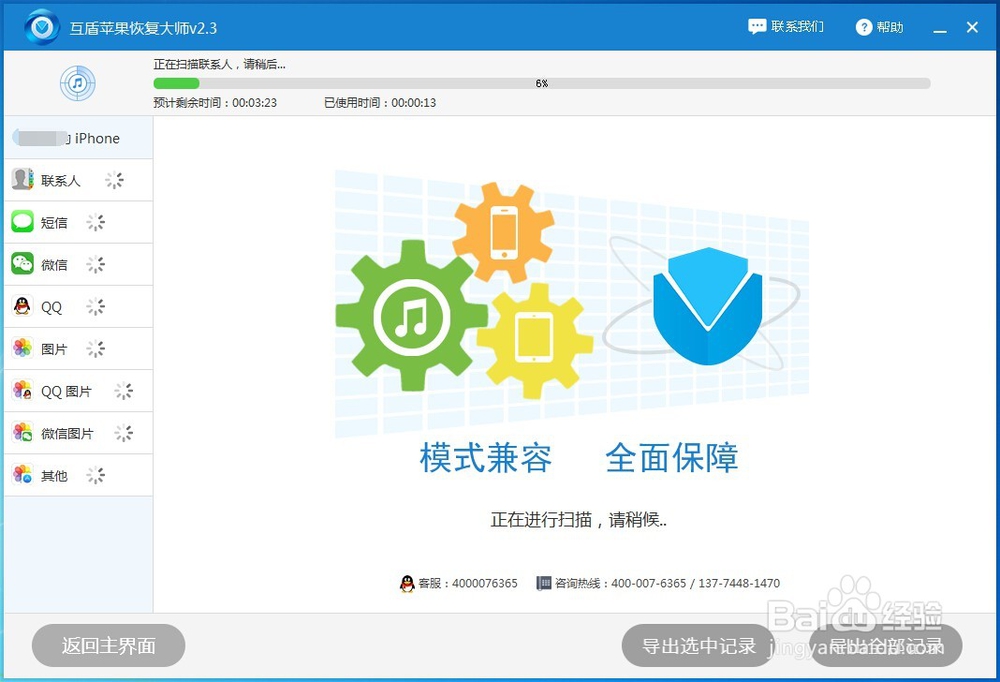
Task: Click the QQ penguin icon beside 客服
Action: point(407,583)
